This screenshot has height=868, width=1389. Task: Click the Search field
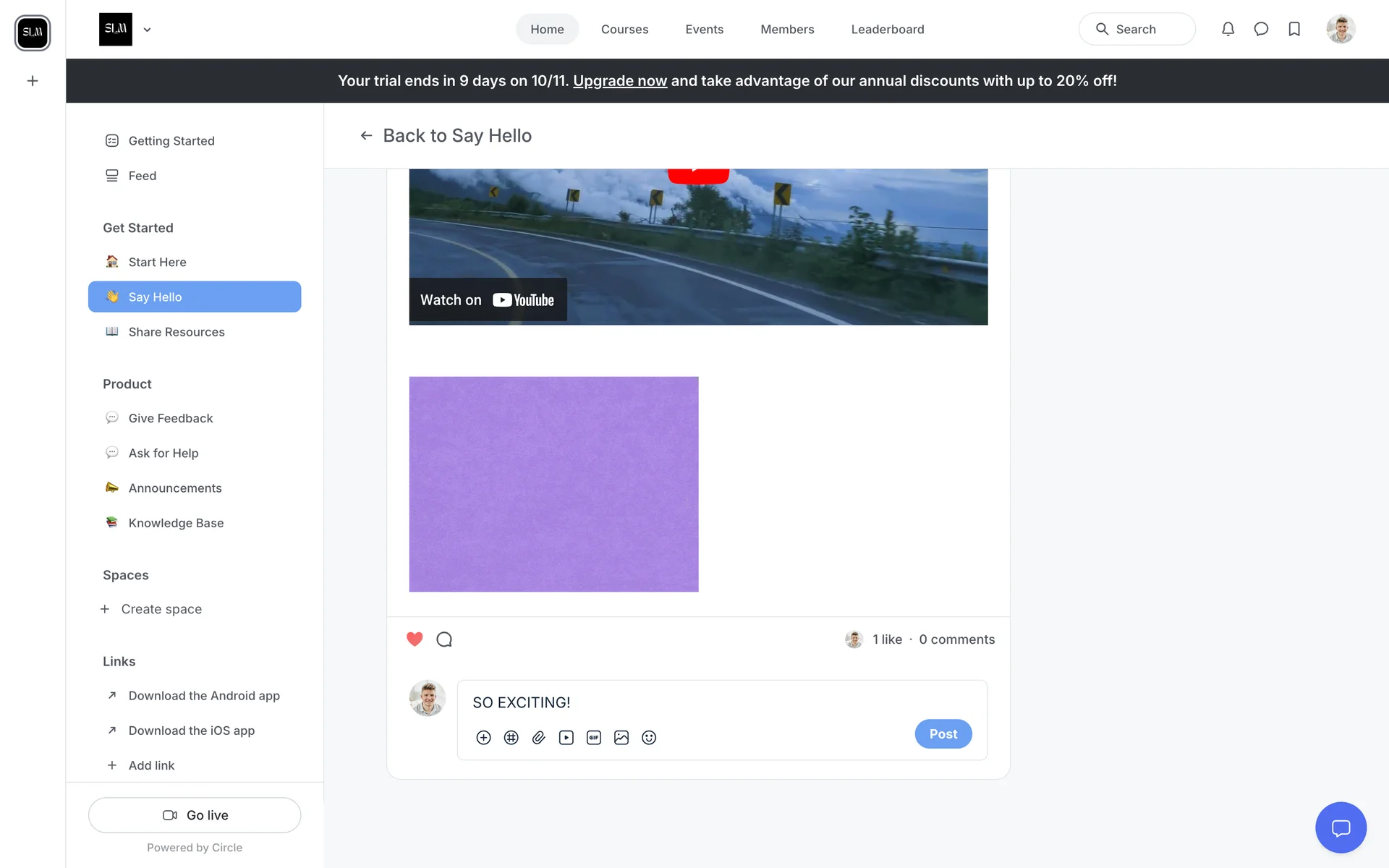1137,29
